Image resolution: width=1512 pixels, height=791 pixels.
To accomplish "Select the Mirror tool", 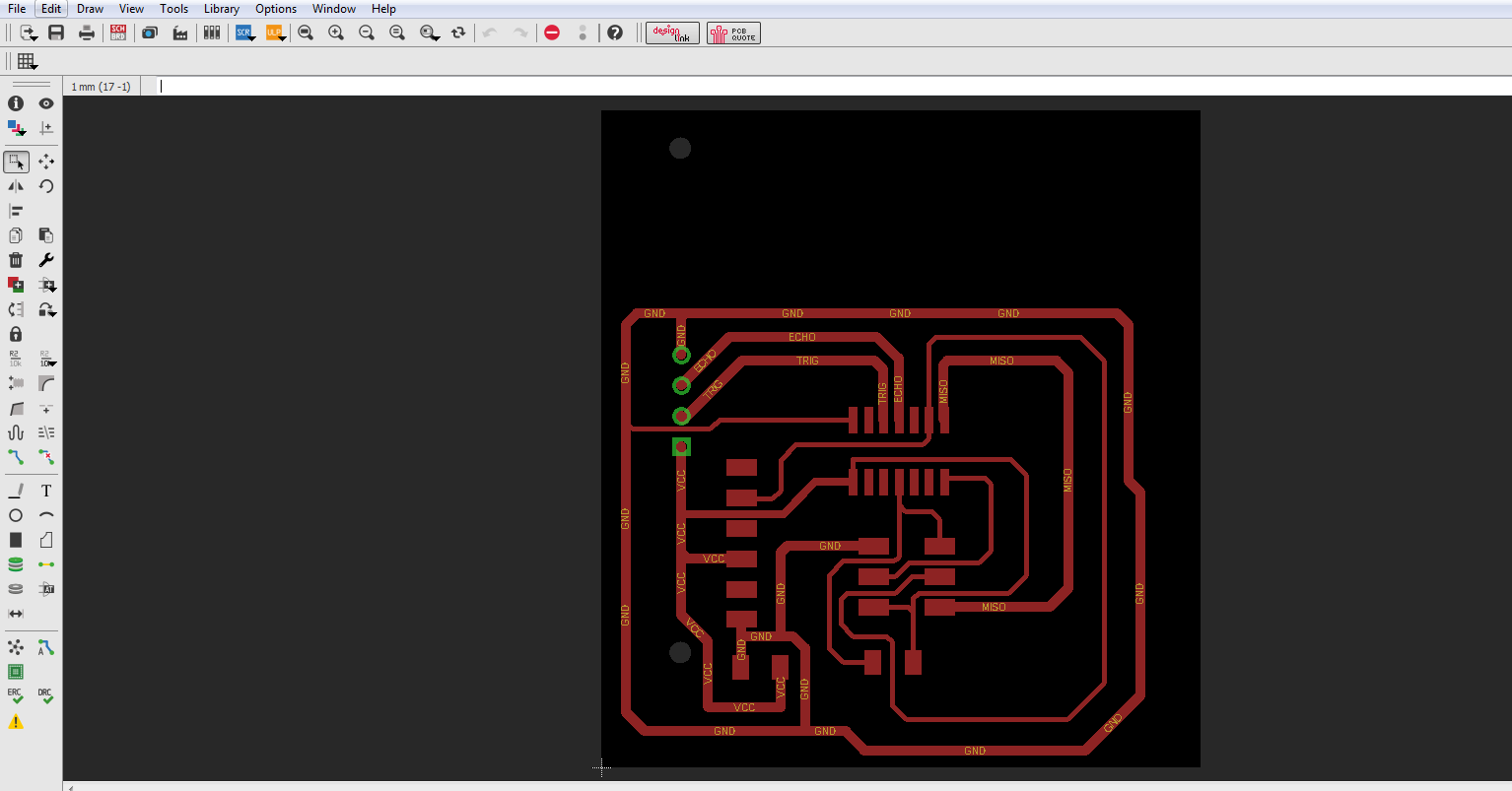I will pos(16,186).
